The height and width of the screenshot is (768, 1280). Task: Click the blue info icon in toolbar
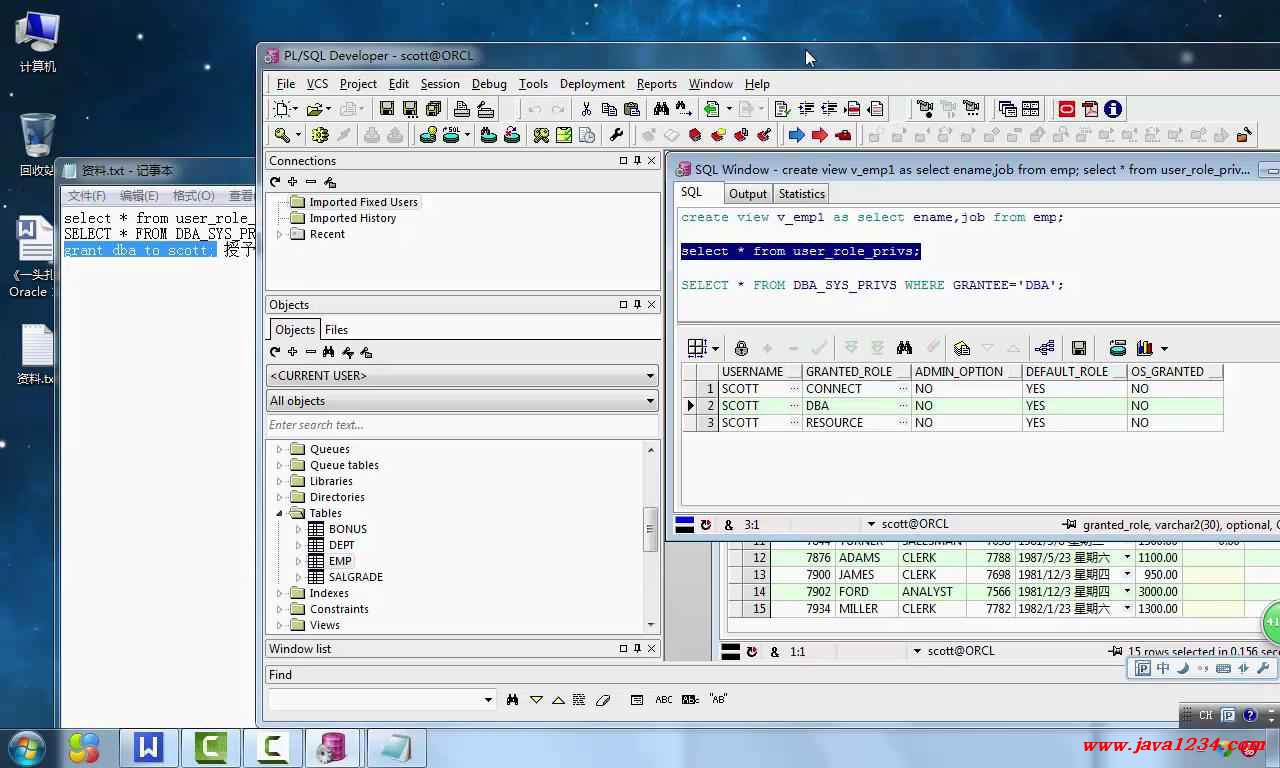click(1113, 109)
